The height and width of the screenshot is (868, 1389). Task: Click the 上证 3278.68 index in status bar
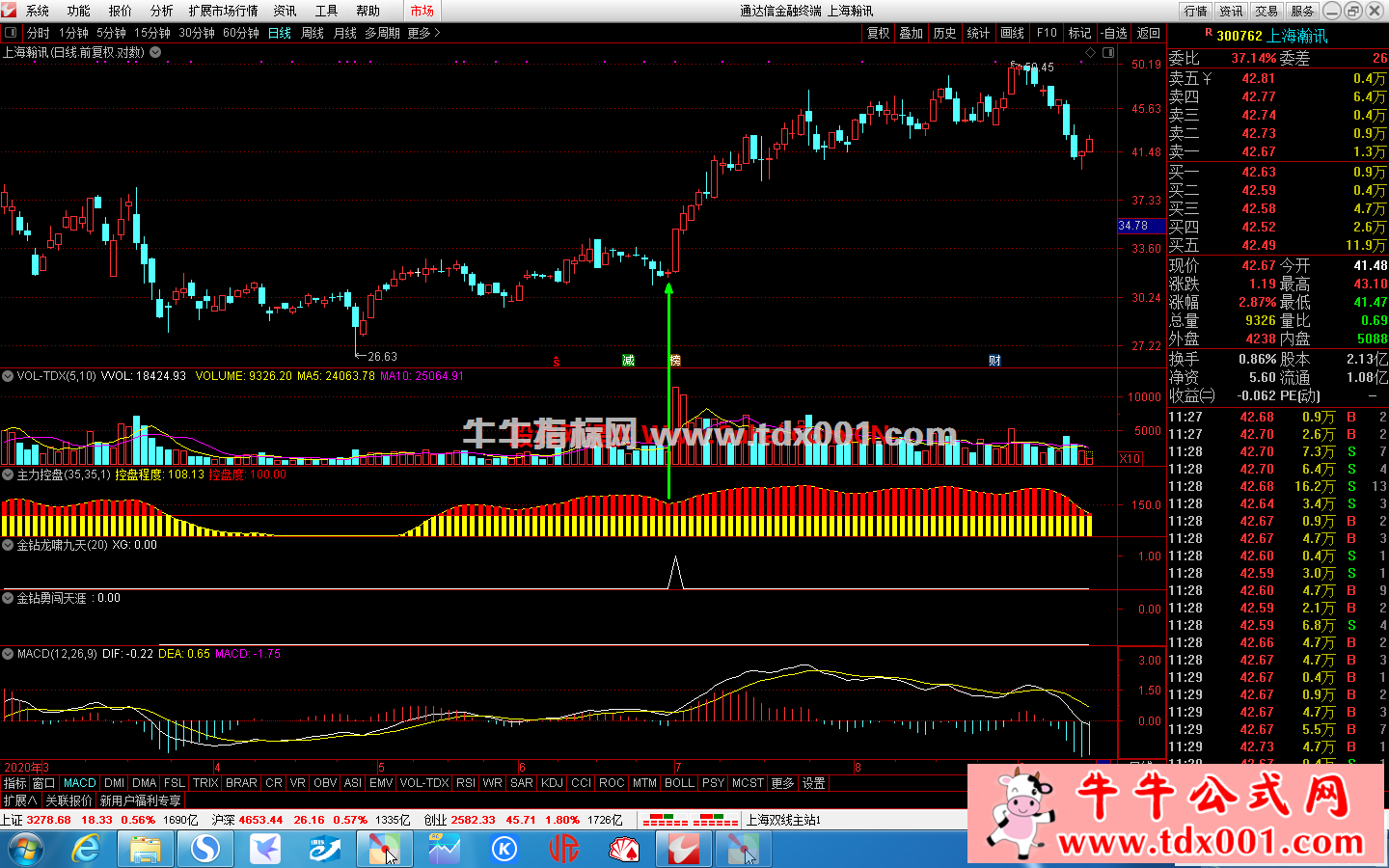[x=36, y=820]
